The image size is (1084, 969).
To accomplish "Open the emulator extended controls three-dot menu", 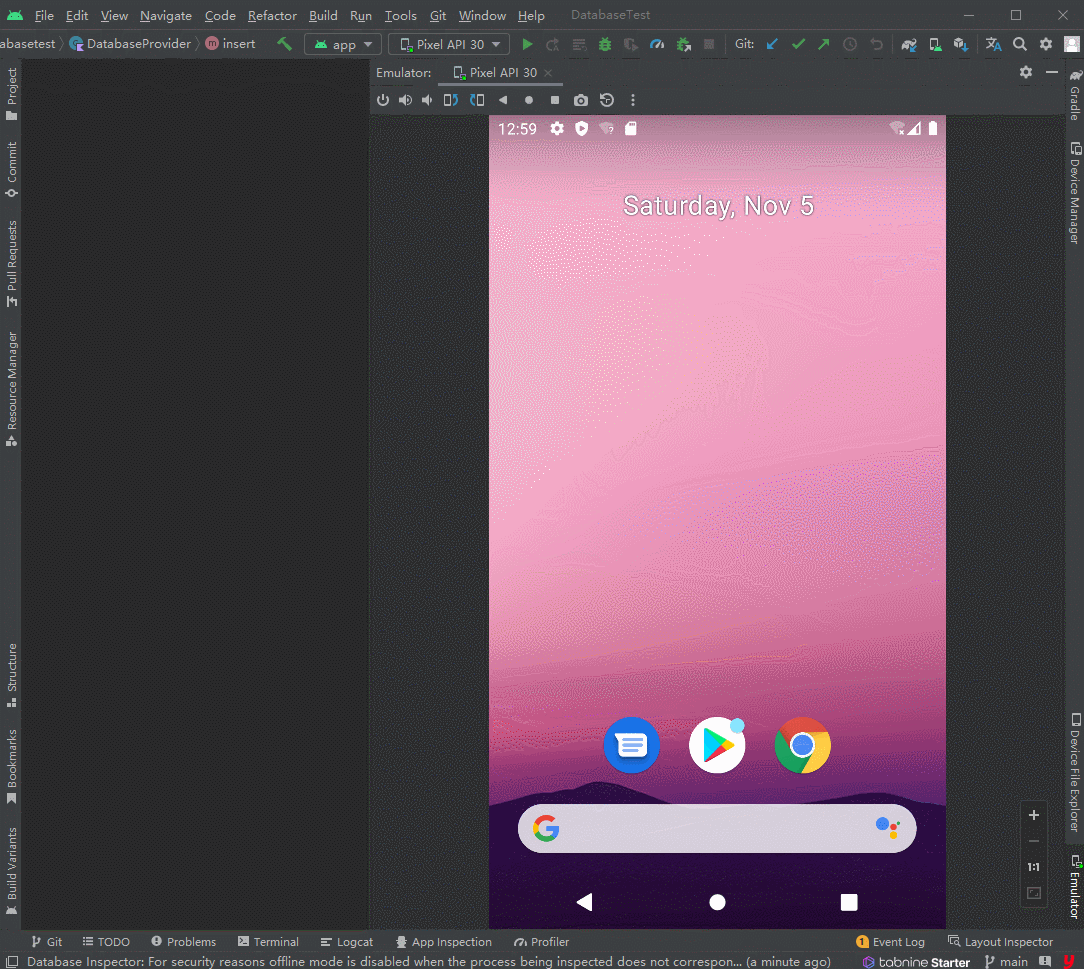I will 633,100.
